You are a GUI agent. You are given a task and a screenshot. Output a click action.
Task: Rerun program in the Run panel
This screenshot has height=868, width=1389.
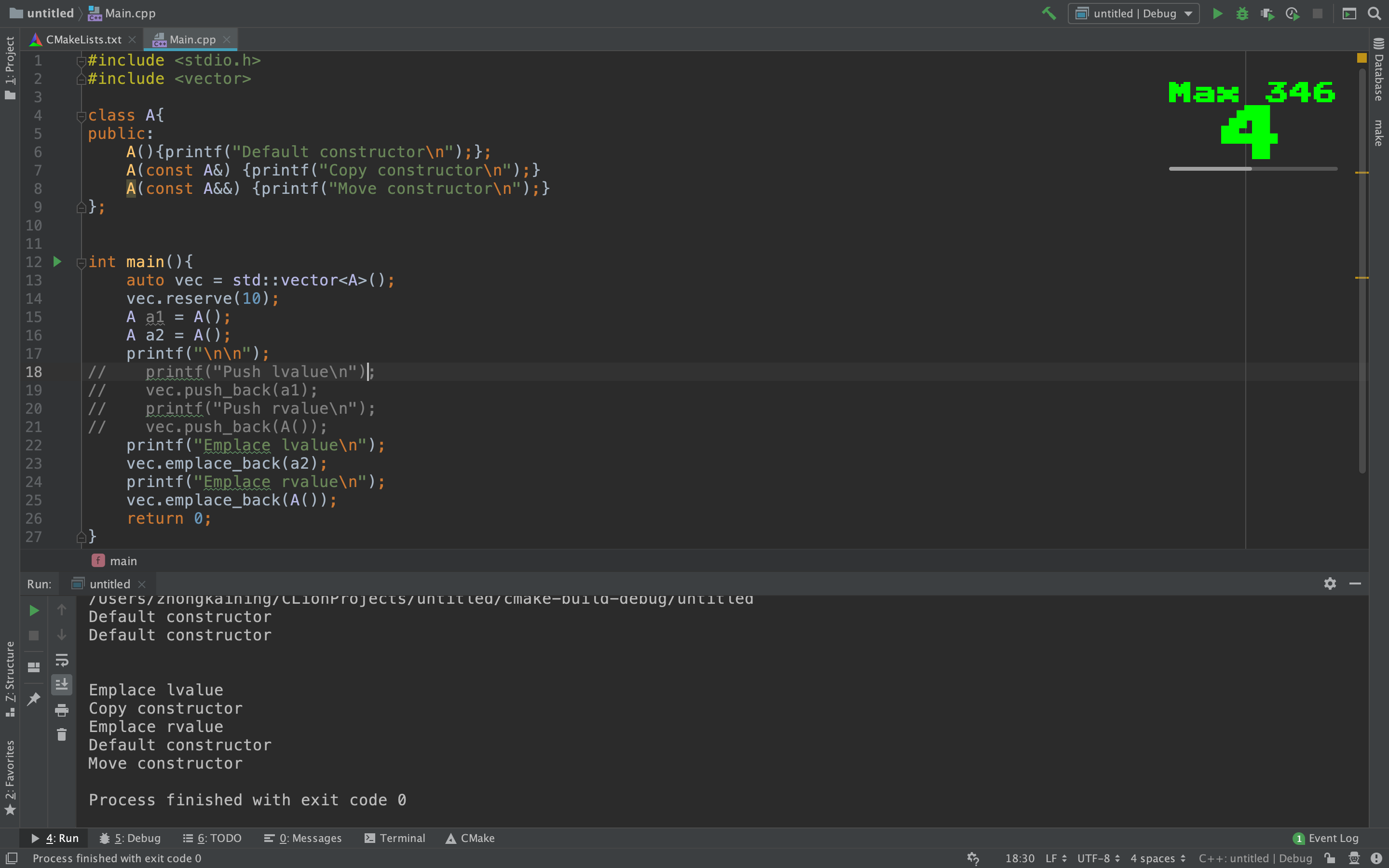34,610
